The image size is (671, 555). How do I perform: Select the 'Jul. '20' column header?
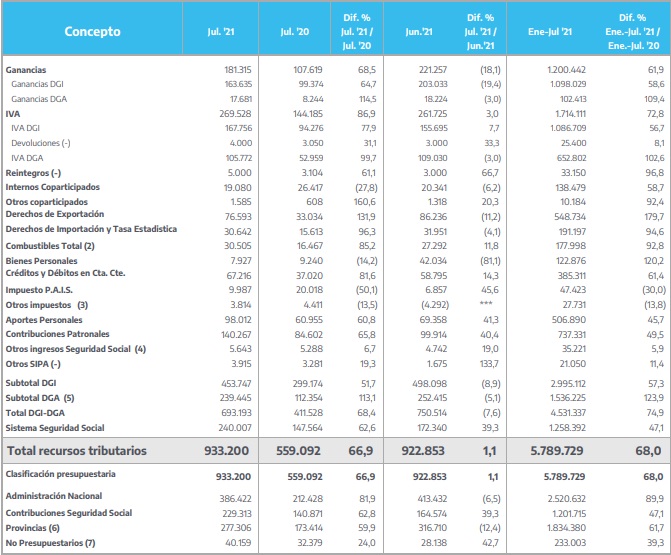tap(294, 32)
